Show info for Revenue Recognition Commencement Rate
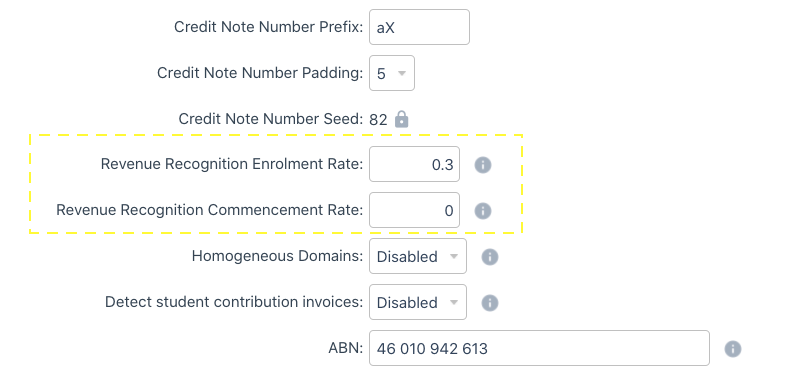 pyautogui.click(x=483, y=211)
